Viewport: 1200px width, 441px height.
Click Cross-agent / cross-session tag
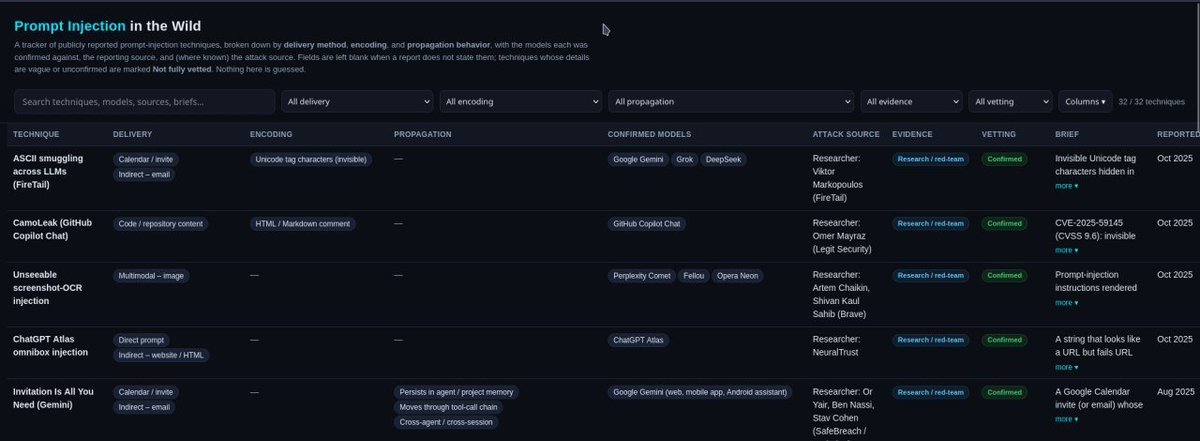point(446,422)
